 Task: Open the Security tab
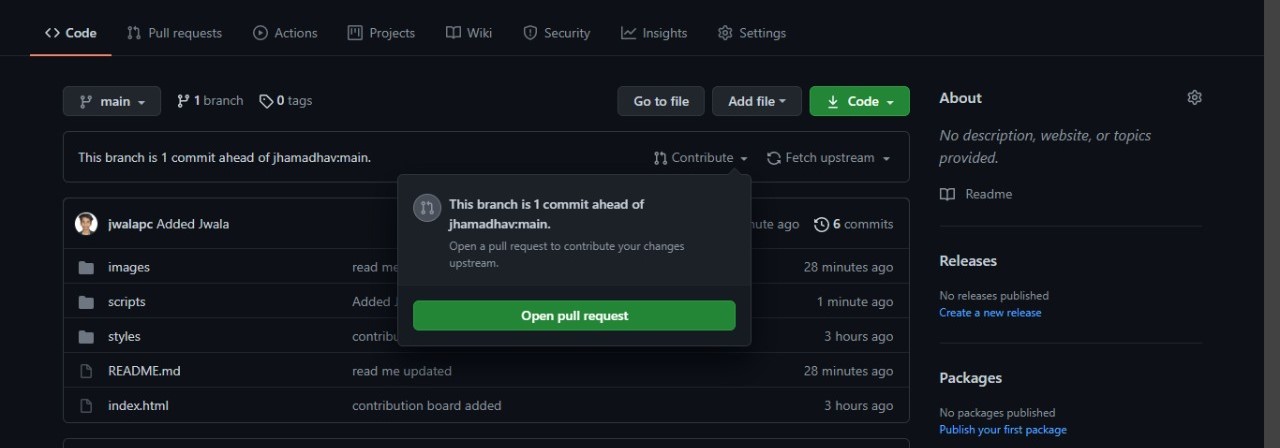pos(557,33)
